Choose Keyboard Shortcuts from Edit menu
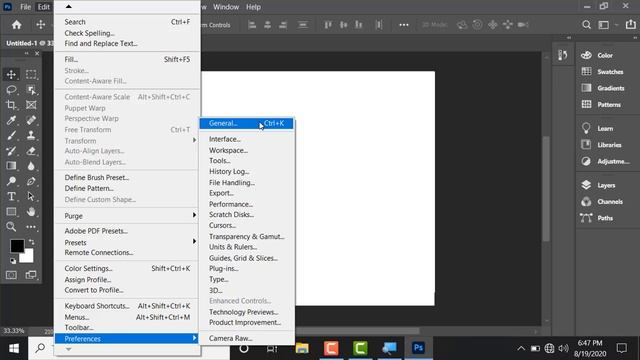 coord(127,306)
